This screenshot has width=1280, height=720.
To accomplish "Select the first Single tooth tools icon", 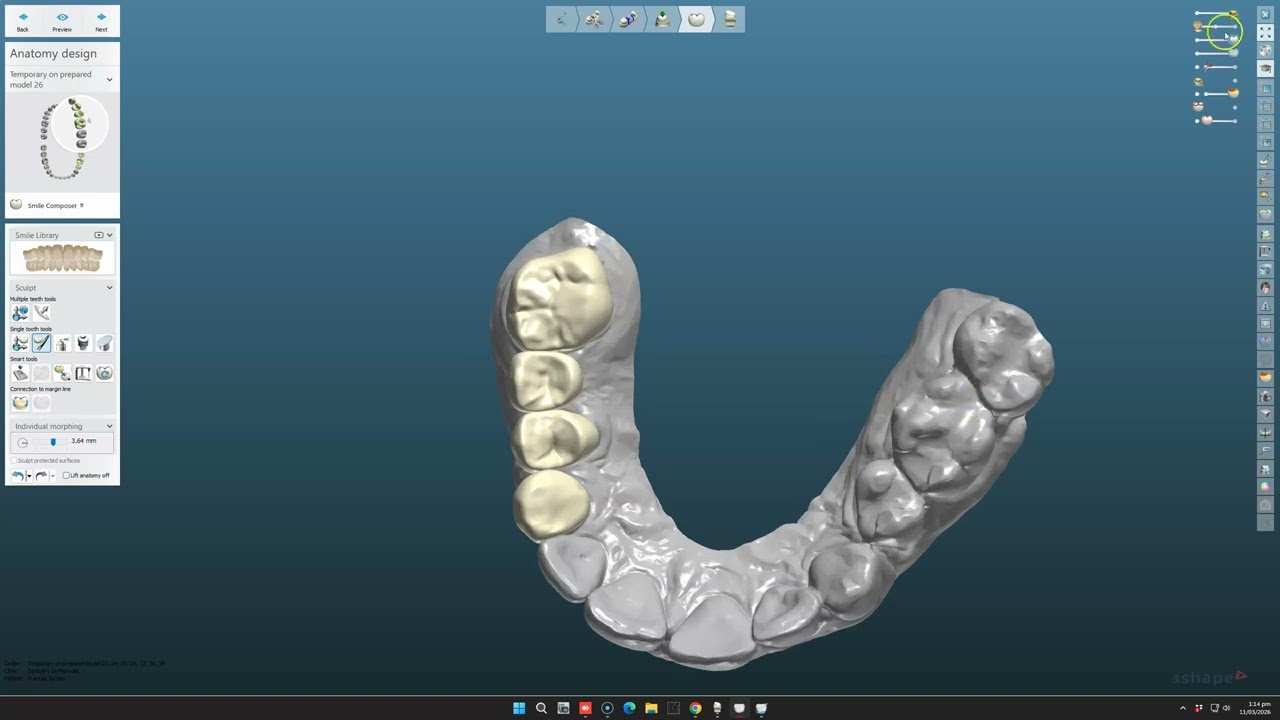I will point(20,343).
